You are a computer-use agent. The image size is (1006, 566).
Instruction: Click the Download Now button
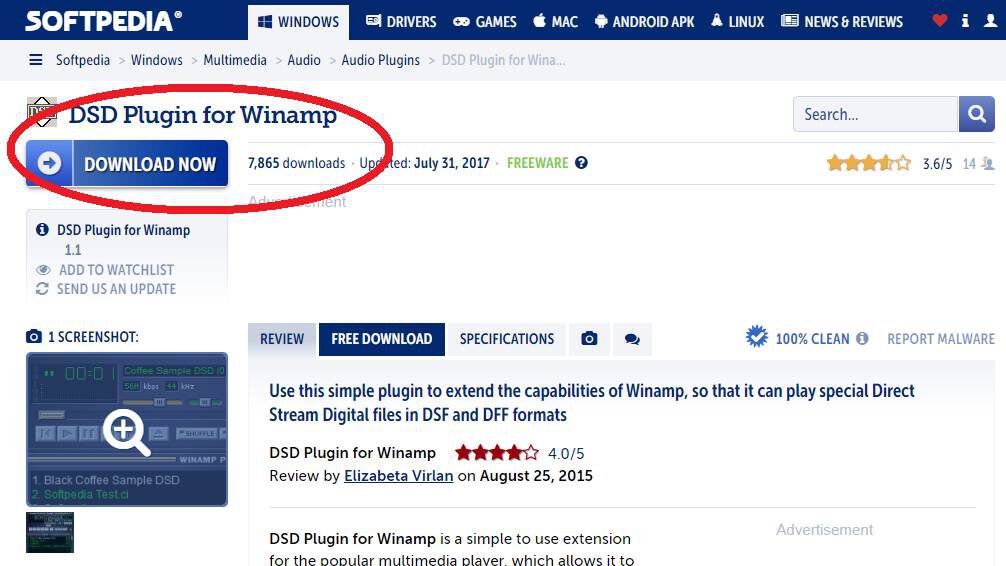click(x=127, y=164)
